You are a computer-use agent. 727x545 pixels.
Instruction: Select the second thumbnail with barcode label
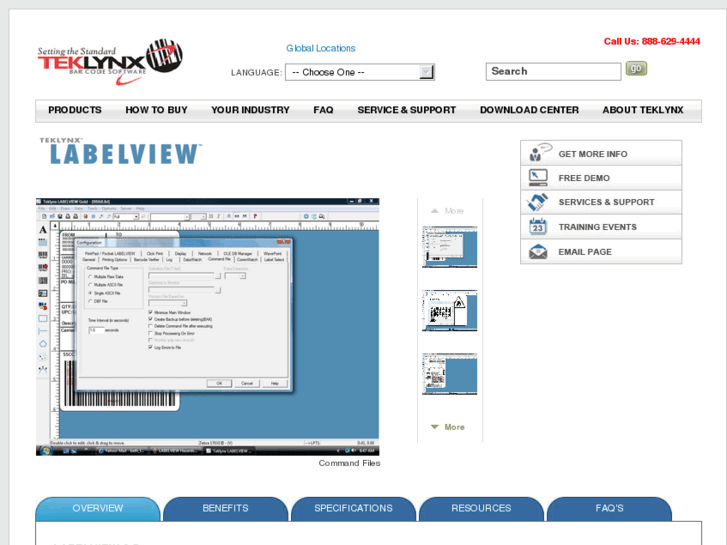point(449,310)
